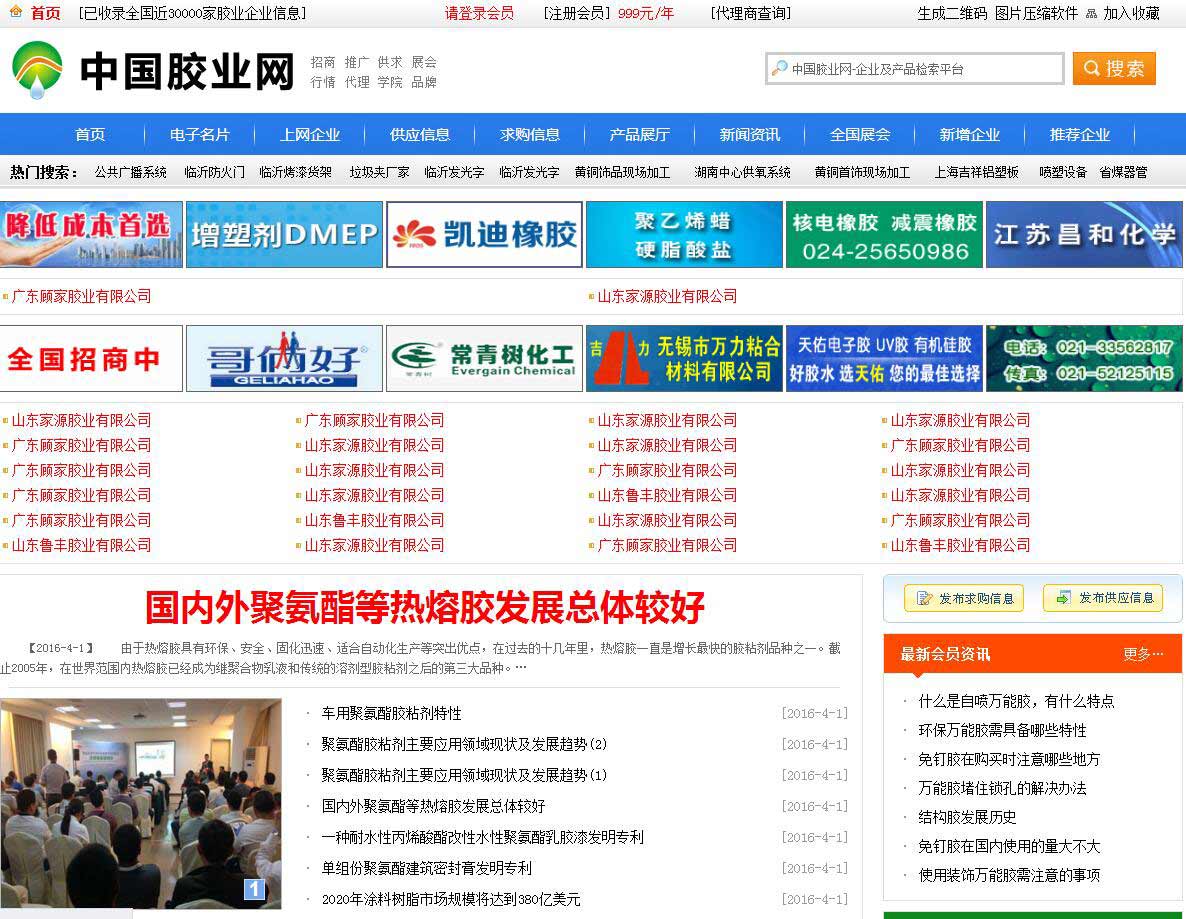Click the 江苏昌和化学 banner

coord(1084,234)
